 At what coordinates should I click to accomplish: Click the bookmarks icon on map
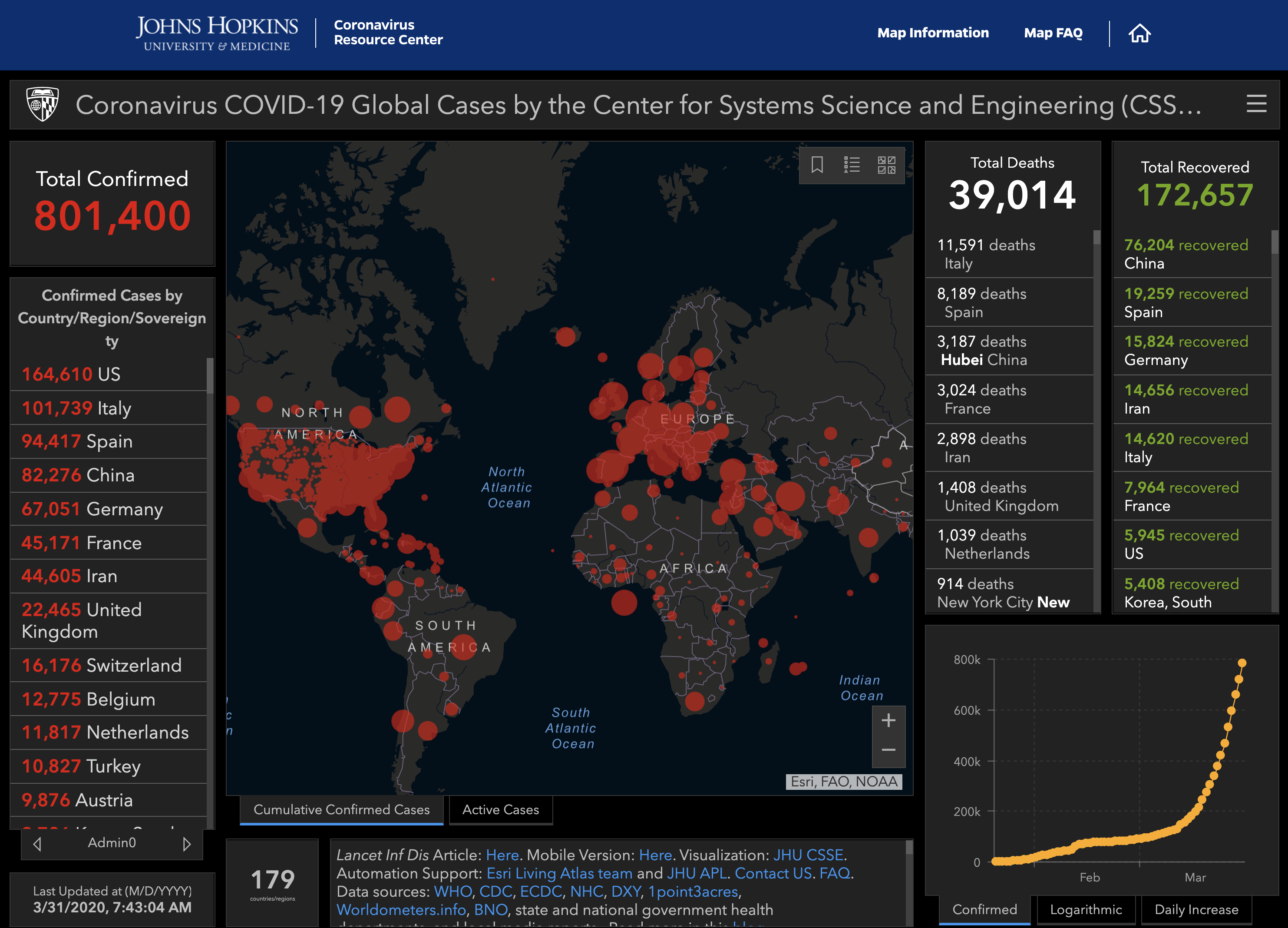click(817, 165)
